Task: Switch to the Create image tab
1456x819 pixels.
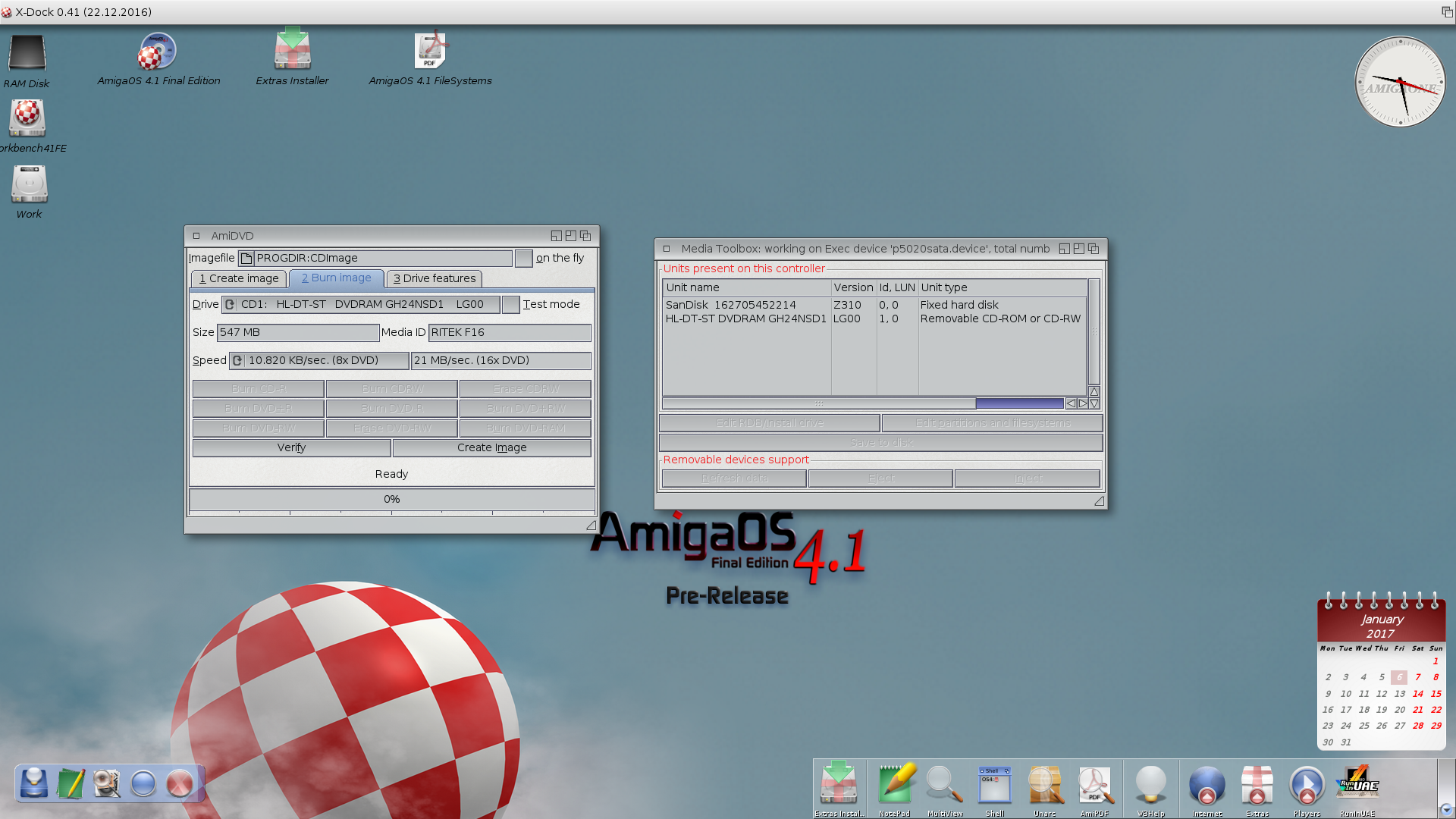Action: coord(239,279)
